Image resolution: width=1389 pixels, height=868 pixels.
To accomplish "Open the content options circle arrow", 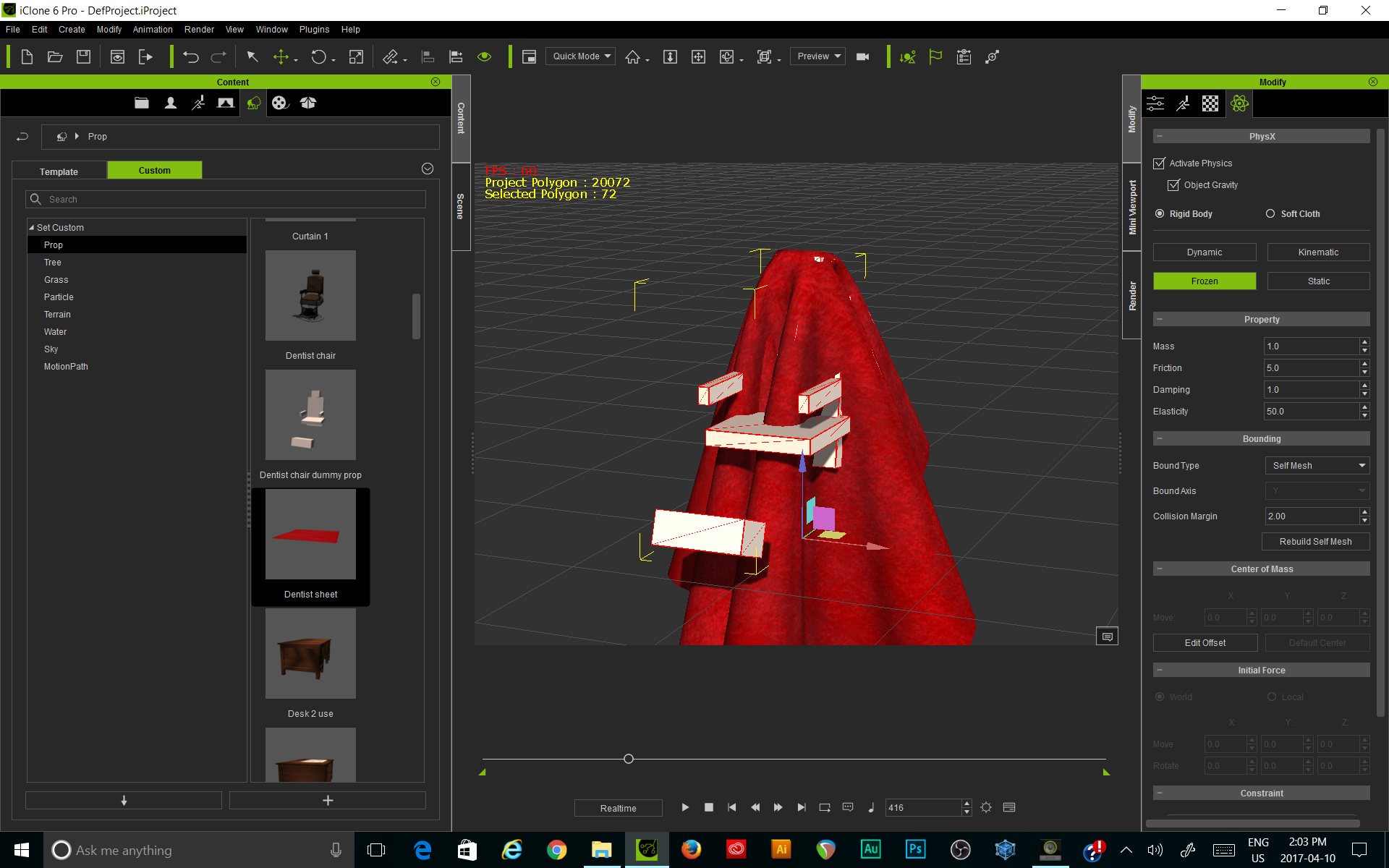I will [428, 169].
